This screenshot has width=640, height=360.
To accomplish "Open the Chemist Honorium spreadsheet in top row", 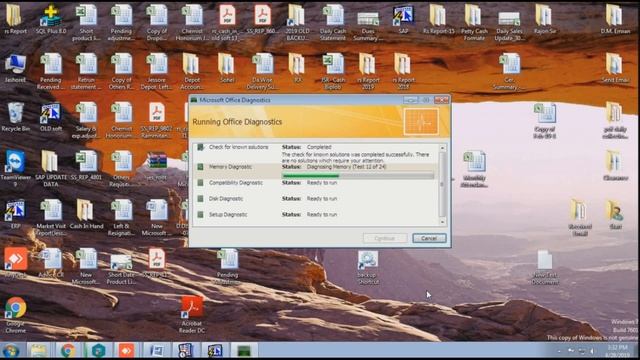I will click(x=192, y=22).
